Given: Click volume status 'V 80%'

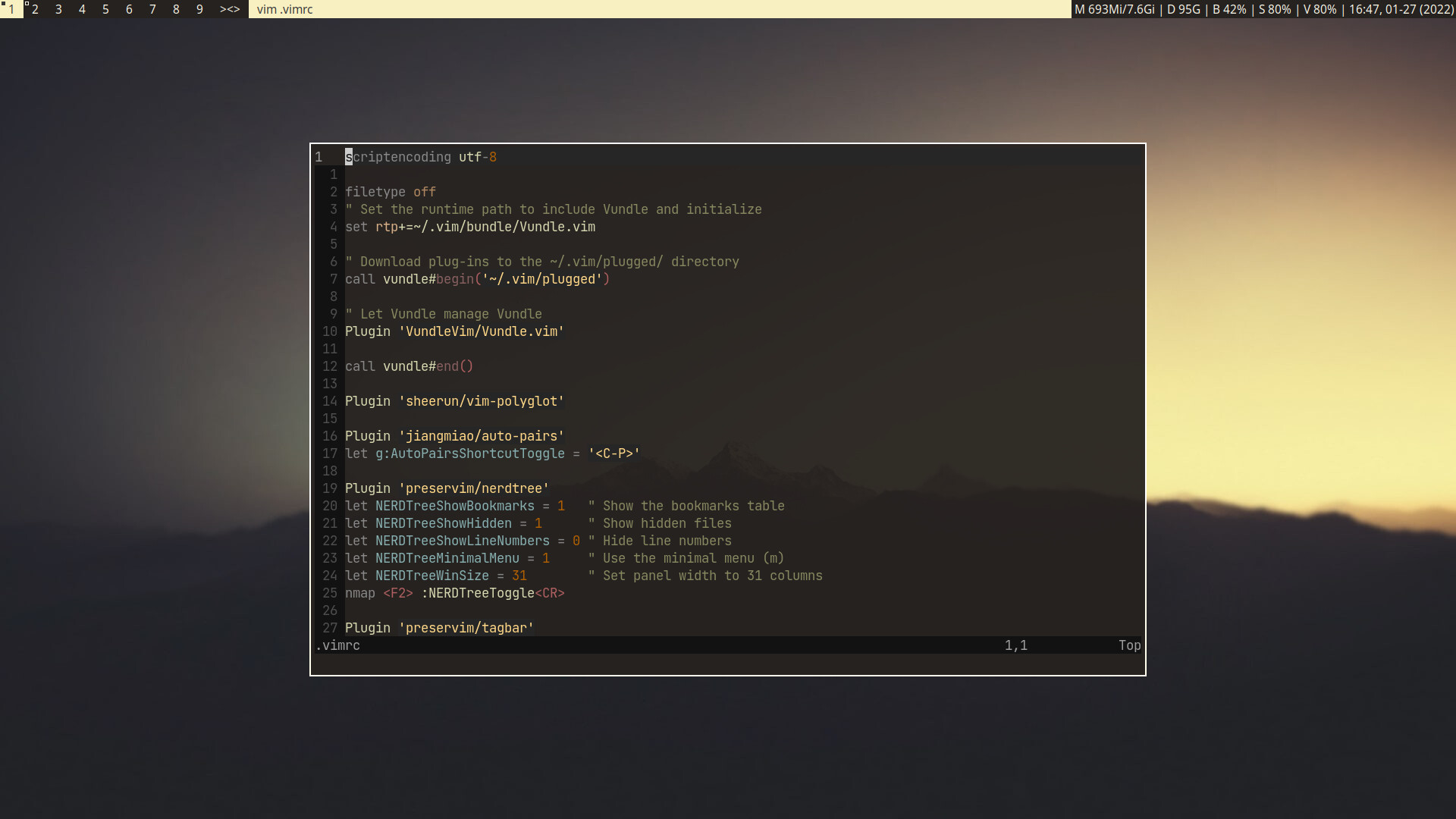Looking at the screenshot, I should (x=1319, y=9).
